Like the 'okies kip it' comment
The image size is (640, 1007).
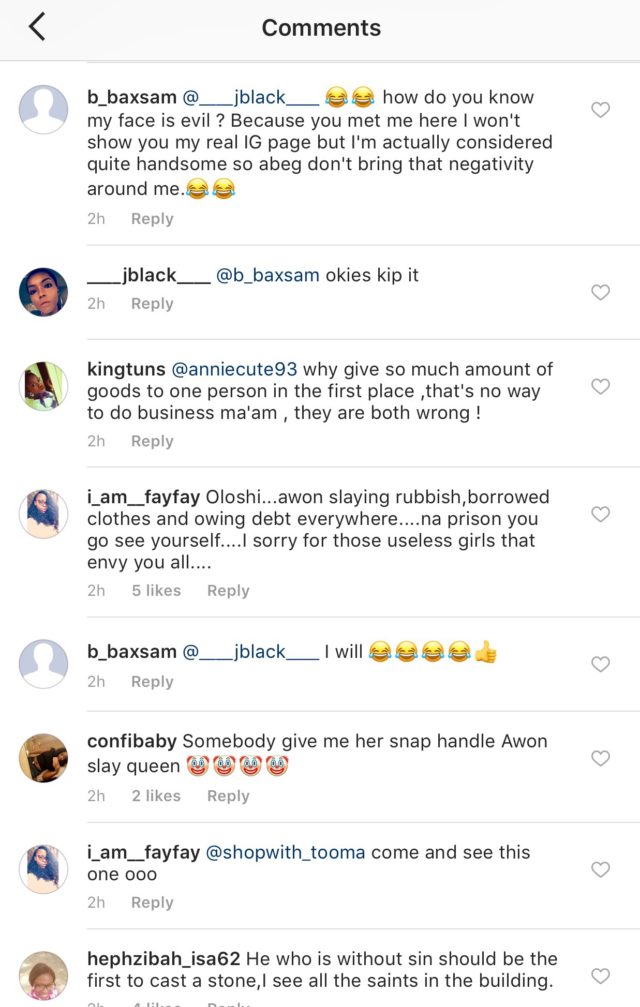pyautogui.click(x=600, y=292)
